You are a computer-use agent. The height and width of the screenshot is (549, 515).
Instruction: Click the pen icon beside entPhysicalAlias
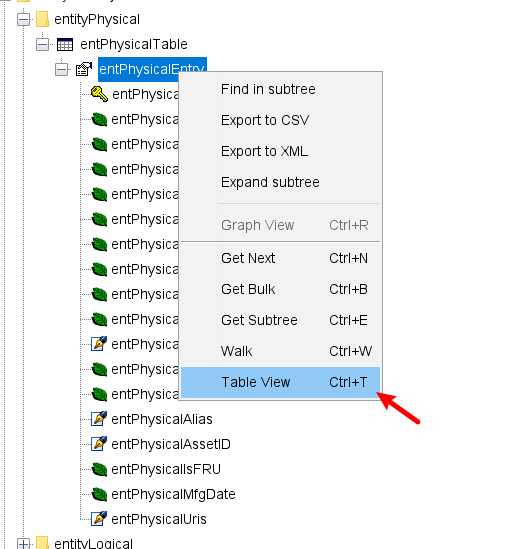pos(99,419)
